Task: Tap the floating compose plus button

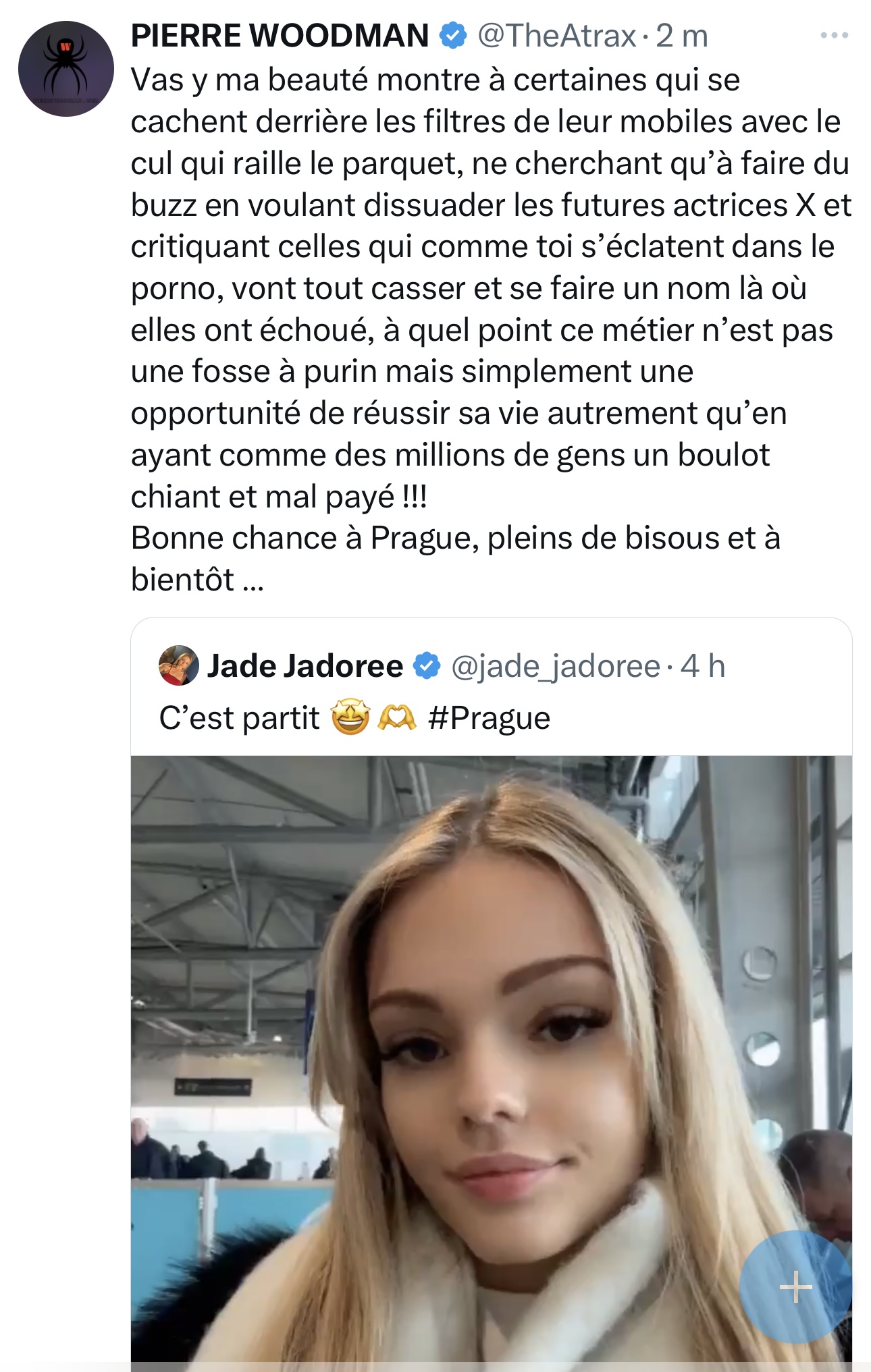Action: click(795, 1286)
